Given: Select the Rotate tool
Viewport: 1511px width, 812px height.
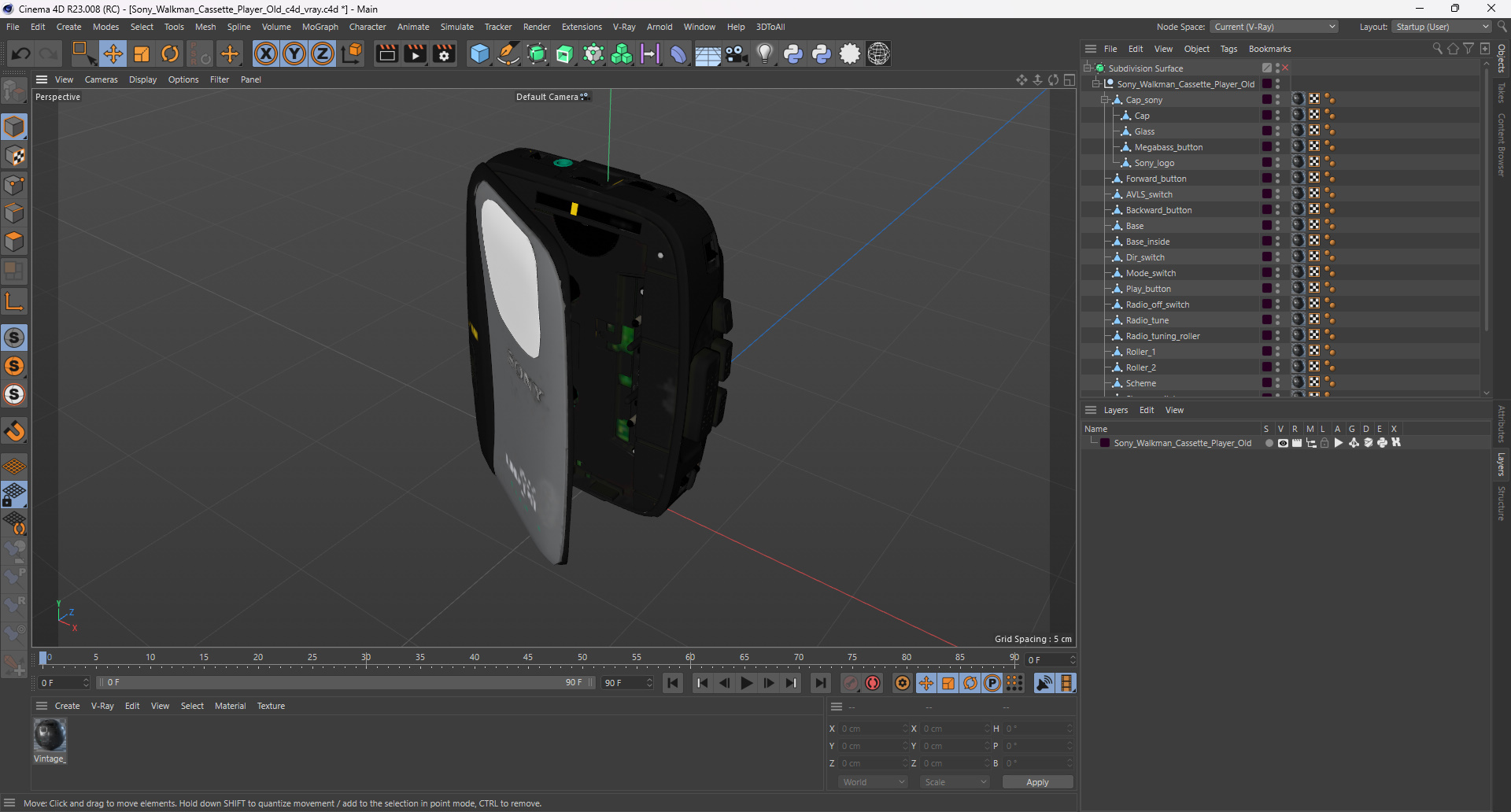Looking at the screenshot, I should [x=170, y=54].
